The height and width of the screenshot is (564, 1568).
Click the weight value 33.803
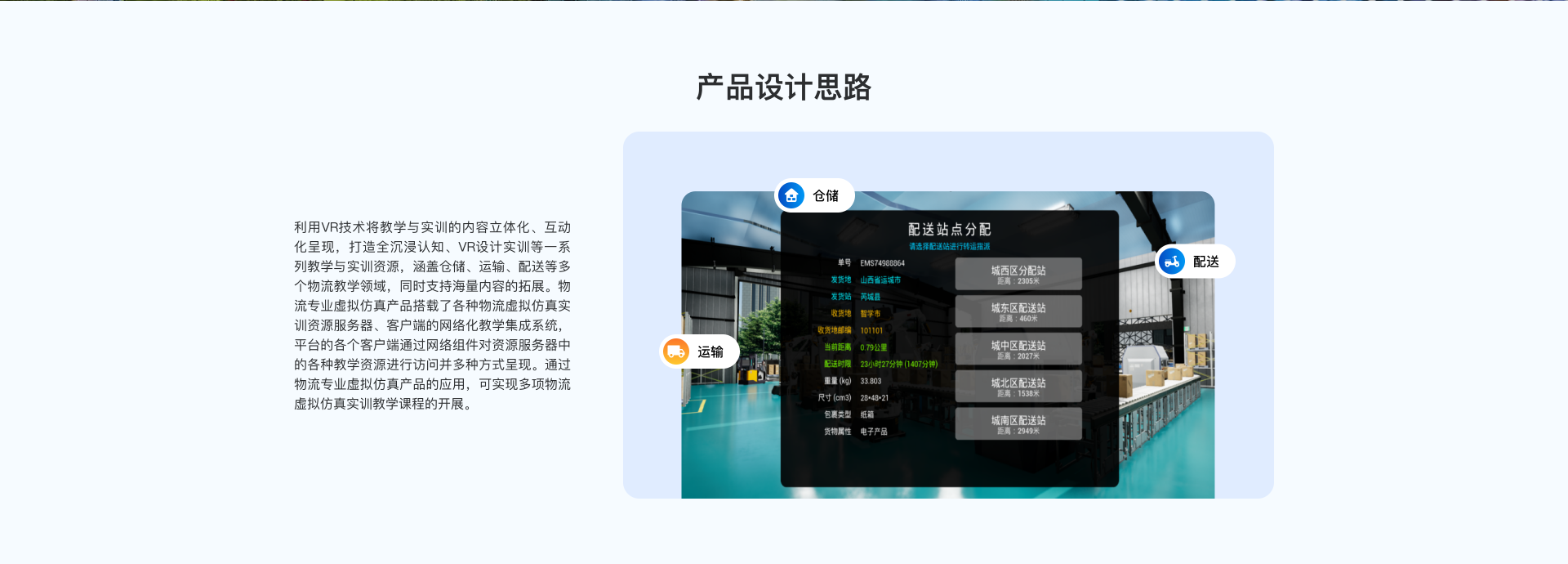pyautogui.click(x=871, y=382)
